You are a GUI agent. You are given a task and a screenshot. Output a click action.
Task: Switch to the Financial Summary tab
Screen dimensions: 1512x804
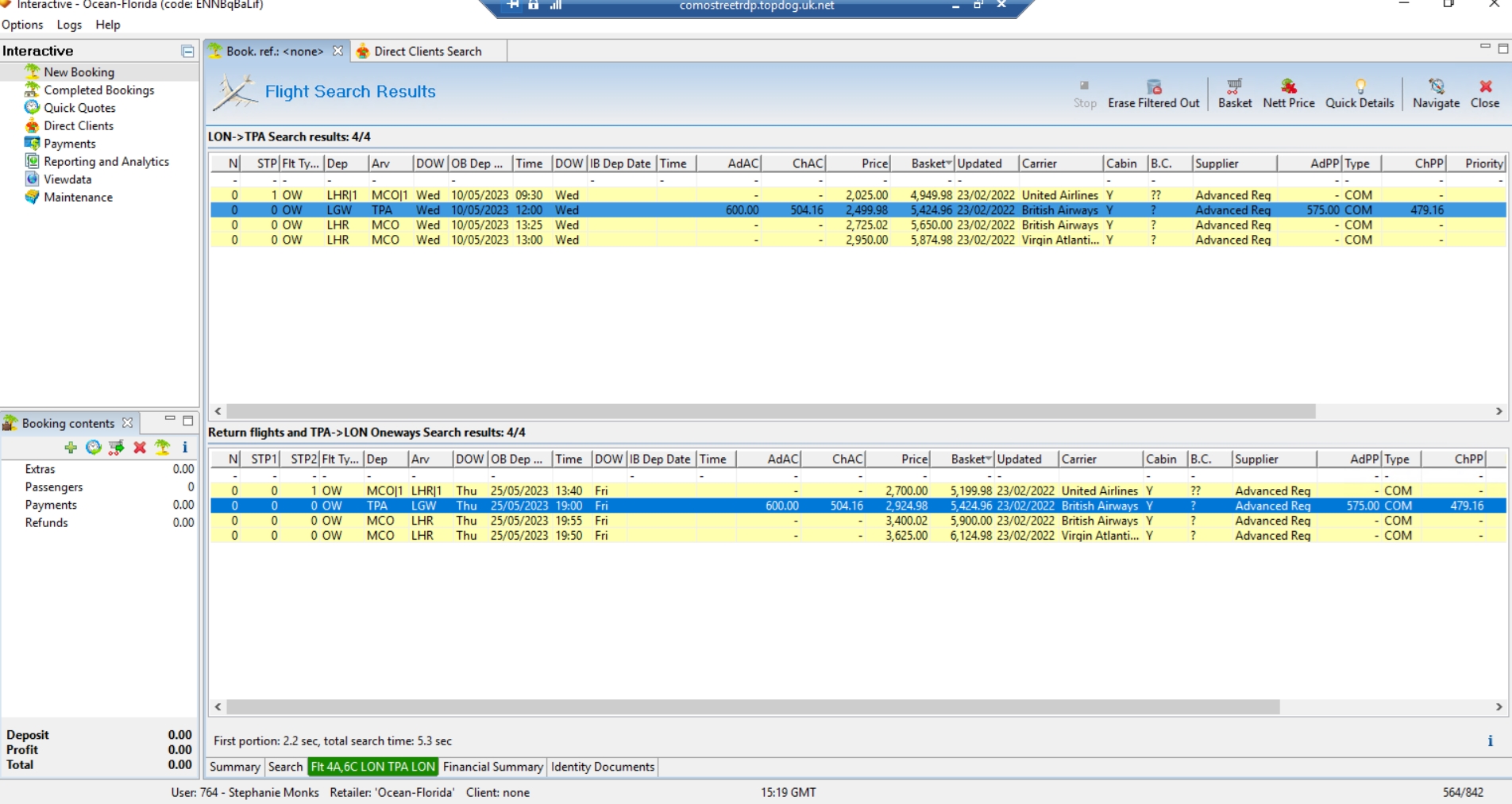pos(492,767)
